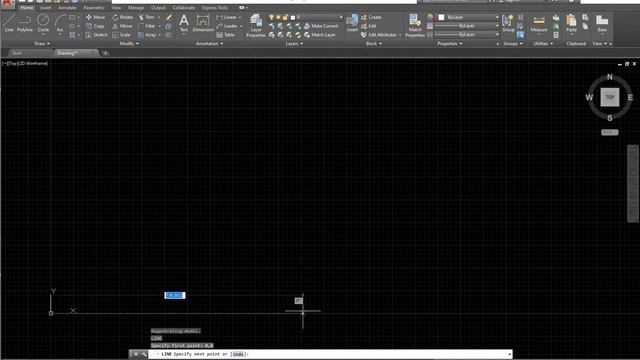The height and width of the screenshot is (360, 640).
Task: Insert a Table
Action: tap(225, 35)
